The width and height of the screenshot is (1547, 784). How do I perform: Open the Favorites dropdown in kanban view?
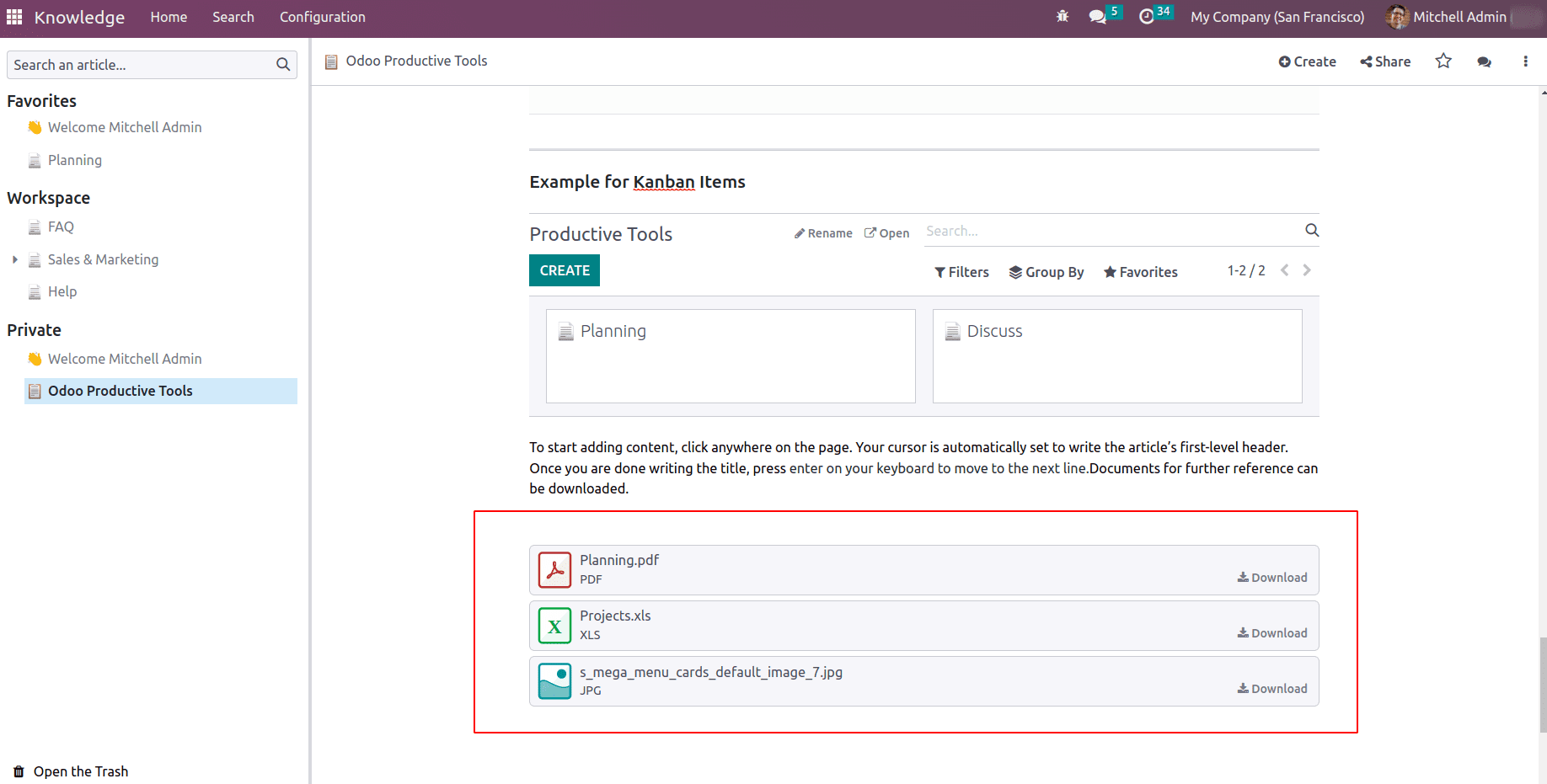point(1141,272)
